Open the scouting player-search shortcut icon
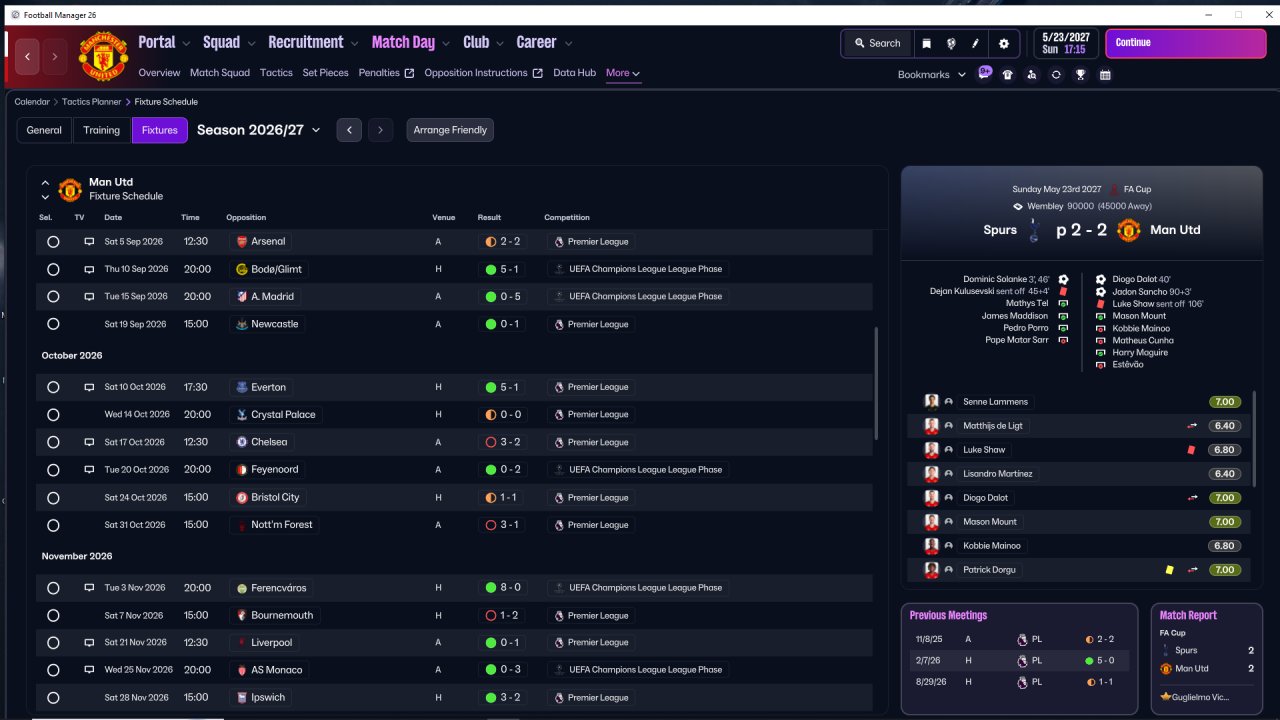1280x720 pixels. point(1032,75)
